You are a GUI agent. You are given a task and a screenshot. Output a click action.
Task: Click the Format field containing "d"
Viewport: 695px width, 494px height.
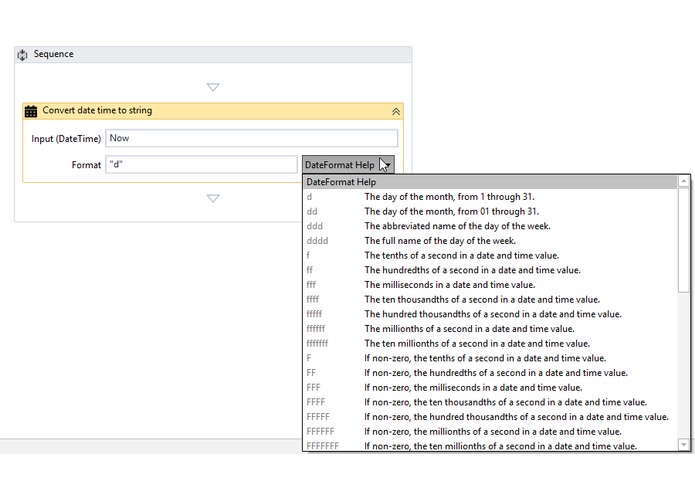(x=201, y=164)
